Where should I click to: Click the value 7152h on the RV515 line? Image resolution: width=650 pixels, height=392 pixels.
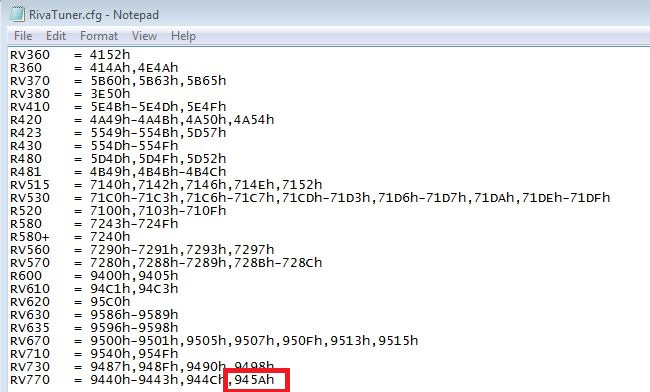[302, 185]
